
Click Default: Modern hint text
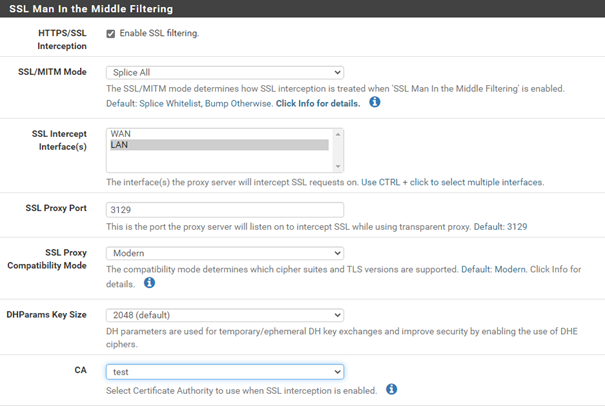point(494,269)
